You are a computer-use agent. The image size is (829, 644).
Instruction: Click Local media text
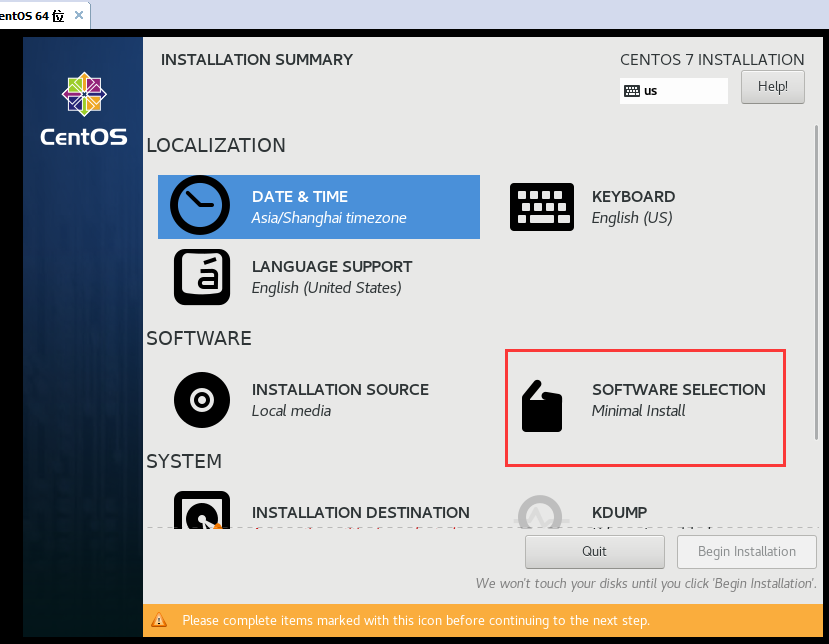coord(291,411)
